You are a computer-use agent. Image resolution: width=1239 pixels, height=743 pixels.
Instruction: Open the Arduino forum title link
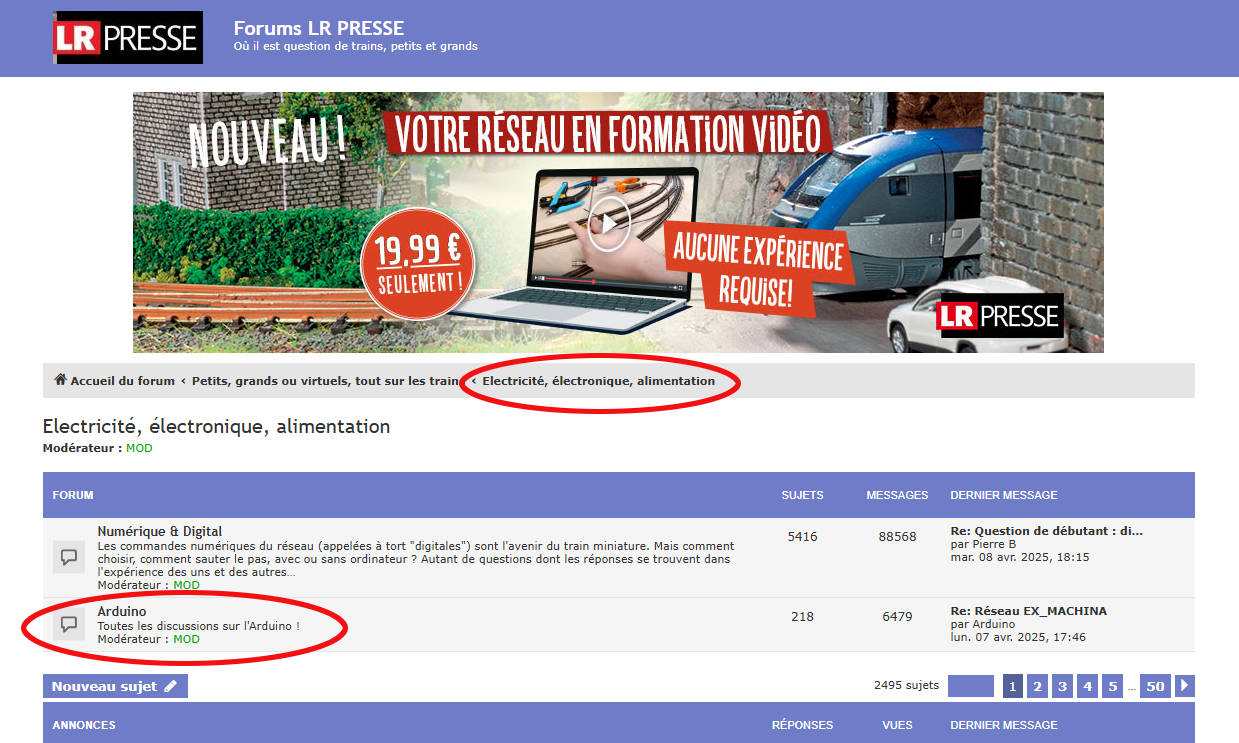122,611
